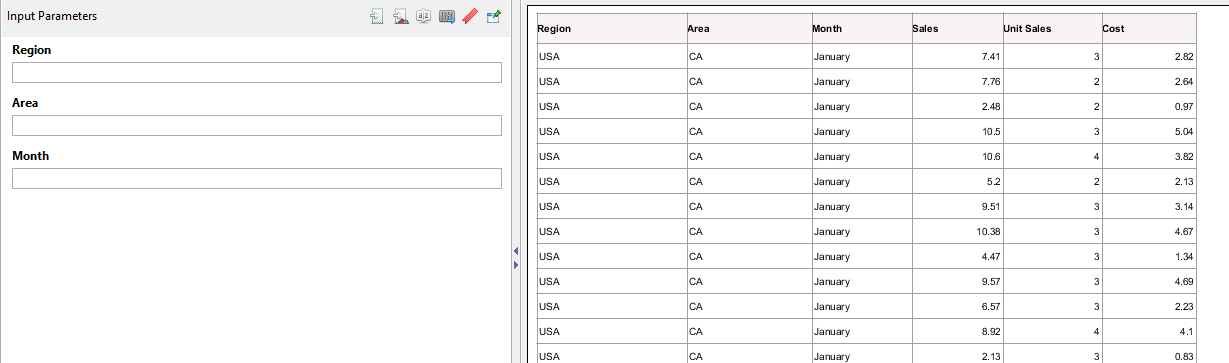This screenshot has width=1229, height=363.
Task: Click Unit Sales 3 in the 7.41 sales row
Action: [1097, 56]
